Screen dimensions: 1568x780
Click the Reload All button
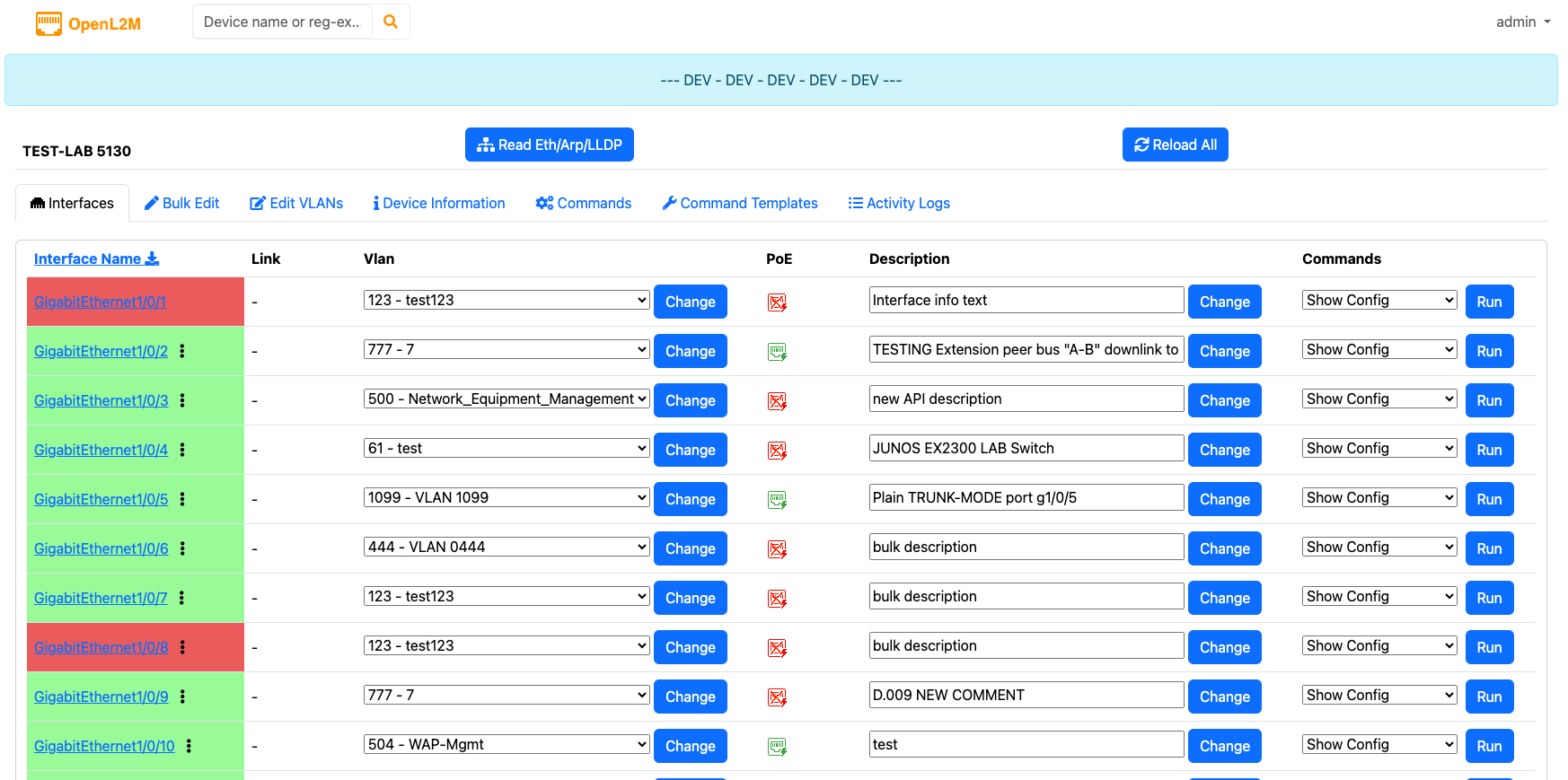click(1176, 145)
